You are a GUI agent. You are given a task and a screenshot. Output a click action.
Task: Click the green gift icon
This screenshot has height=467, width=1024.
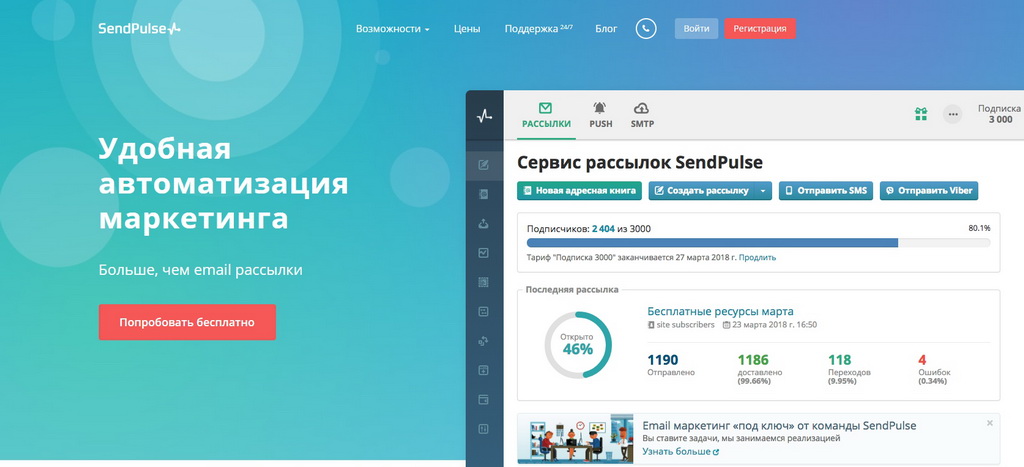coord(921,114)
